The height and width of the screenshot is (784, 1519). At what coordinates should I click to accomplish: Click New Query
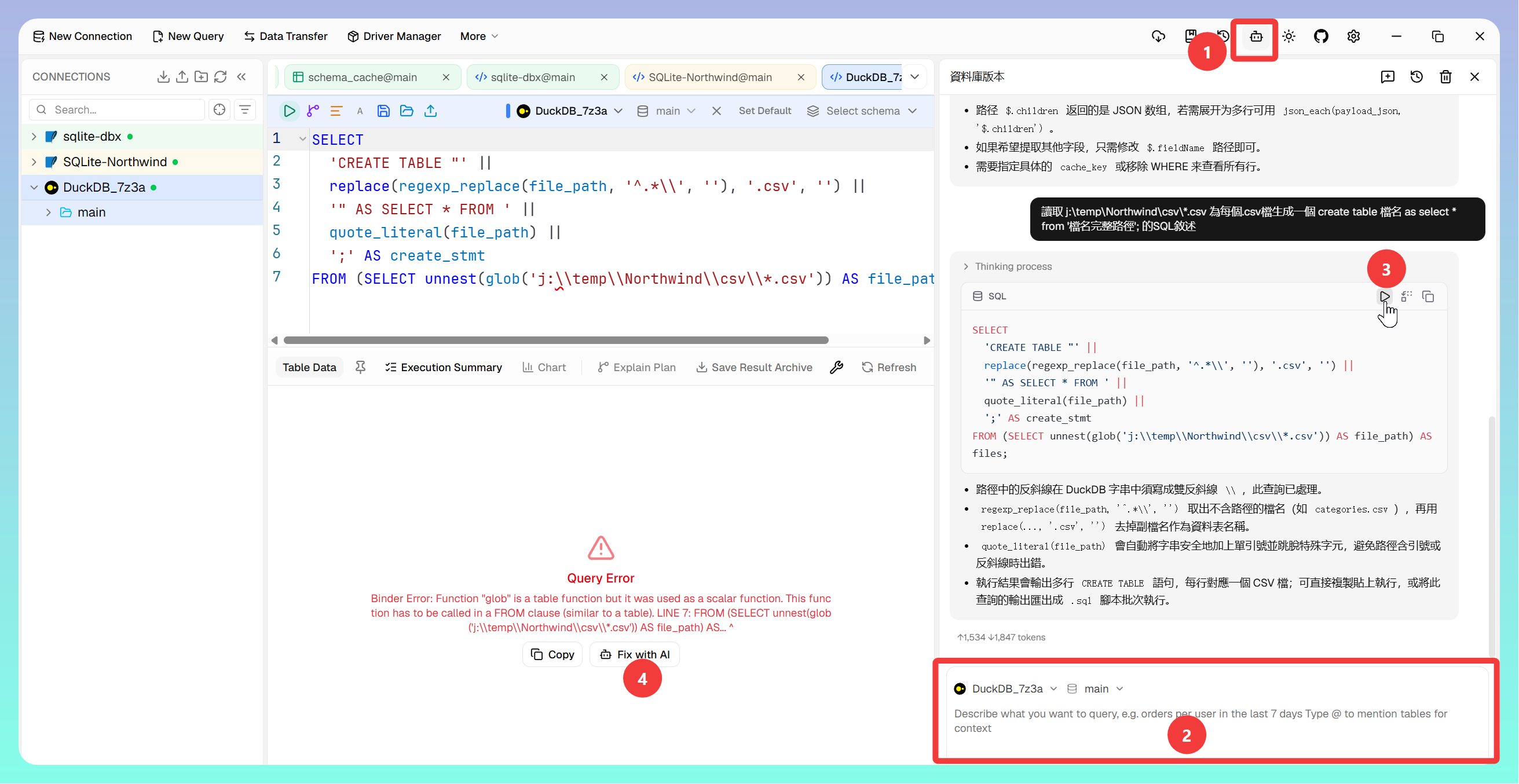[188, 36]
